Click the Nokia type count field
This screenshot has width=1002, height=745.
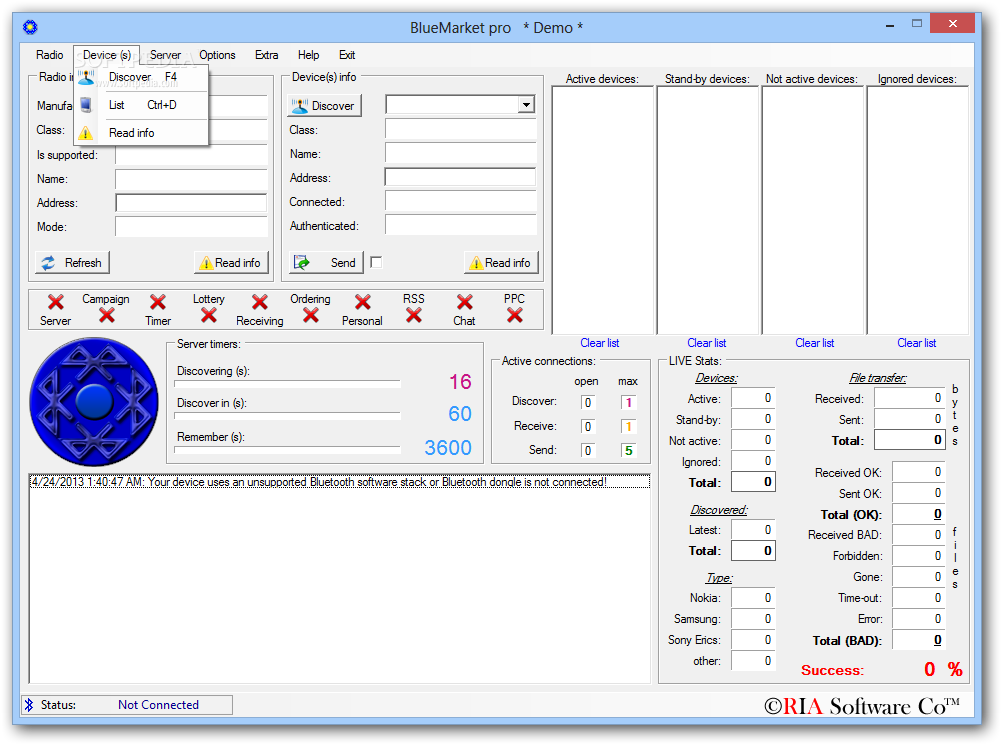click(x=753, y=598)
